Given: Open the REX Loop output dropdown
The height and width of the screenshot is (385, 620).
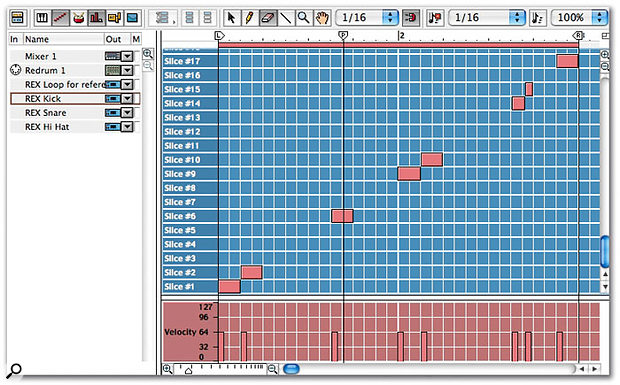Looking at the screenshot, I should [x=127, y=85].
